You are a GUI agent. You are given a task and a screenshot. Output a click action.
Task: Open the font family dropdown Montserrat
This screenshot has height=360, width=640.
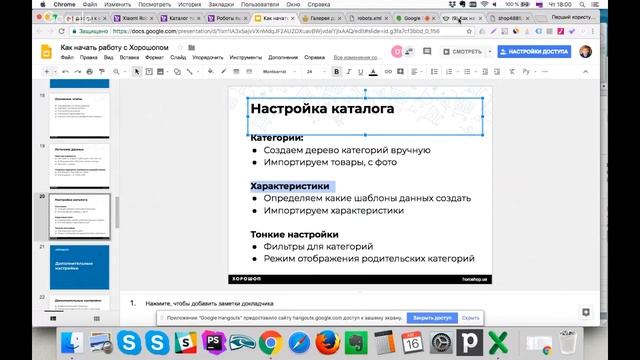click(279, 72)
